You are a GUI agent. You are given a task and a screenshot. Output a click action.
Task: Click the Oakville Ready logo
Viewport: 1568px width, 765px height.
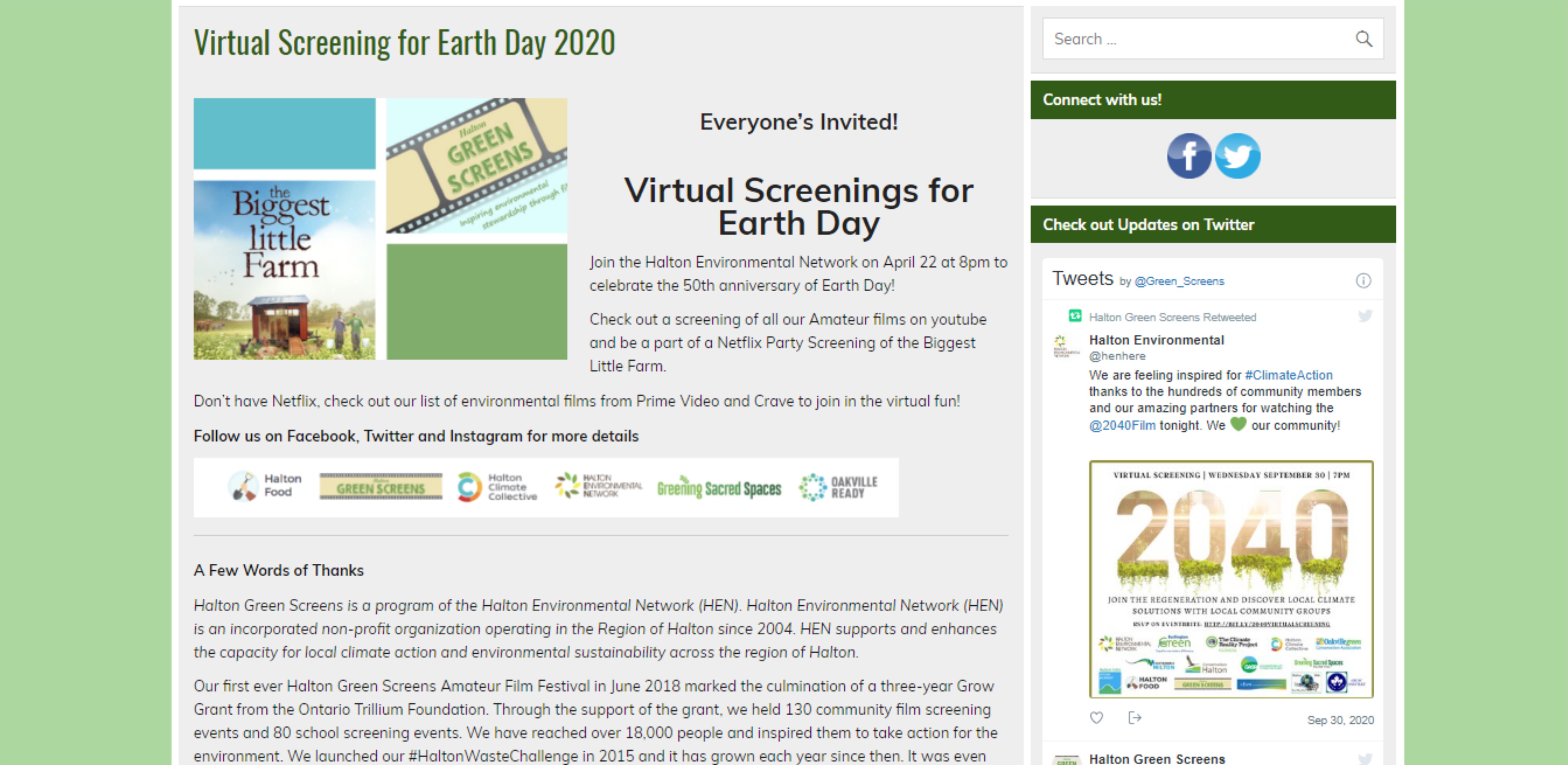click(x=838, y=487)
